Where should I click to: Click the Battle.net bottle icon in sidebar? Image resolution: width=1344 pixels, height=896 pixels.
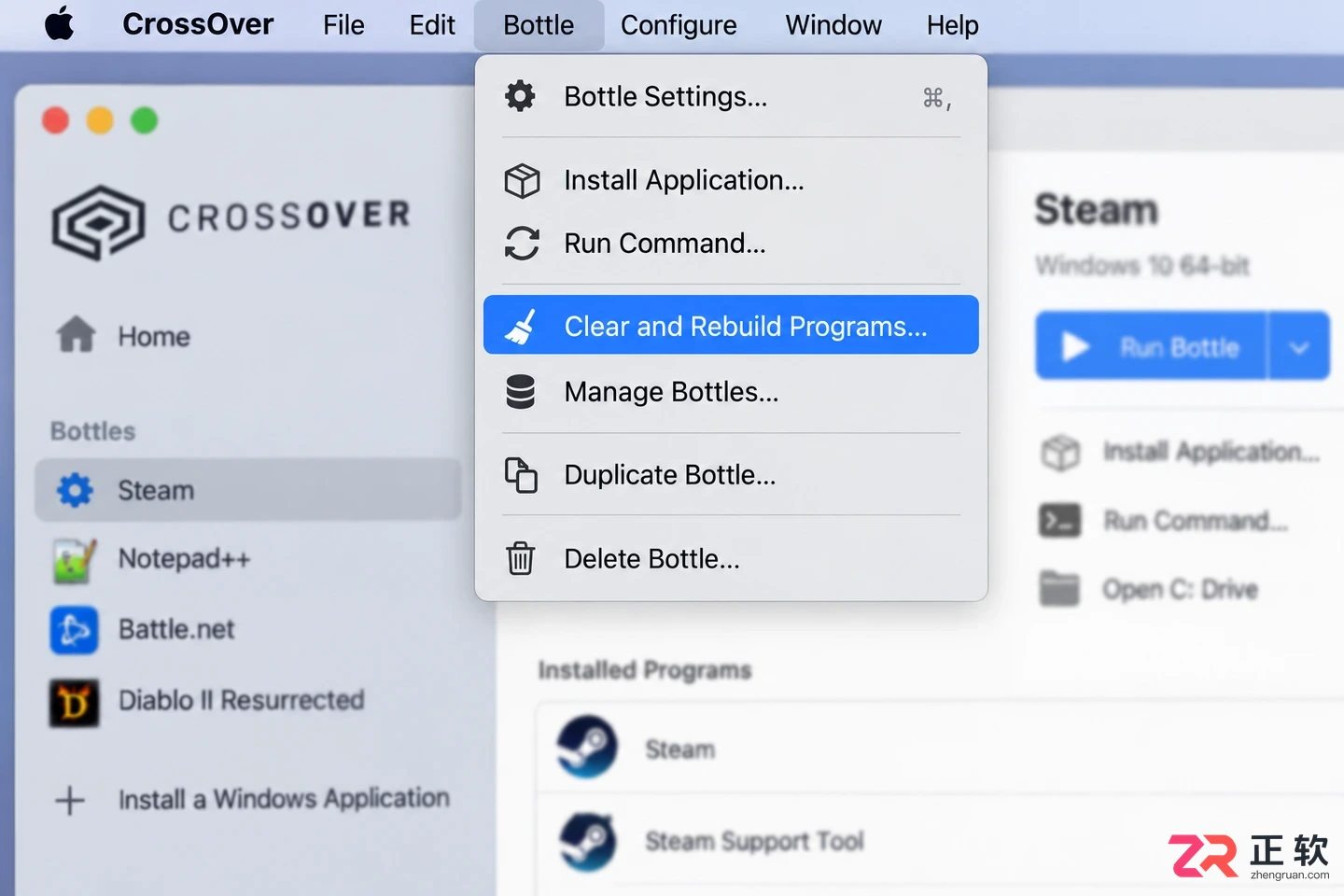74,630
